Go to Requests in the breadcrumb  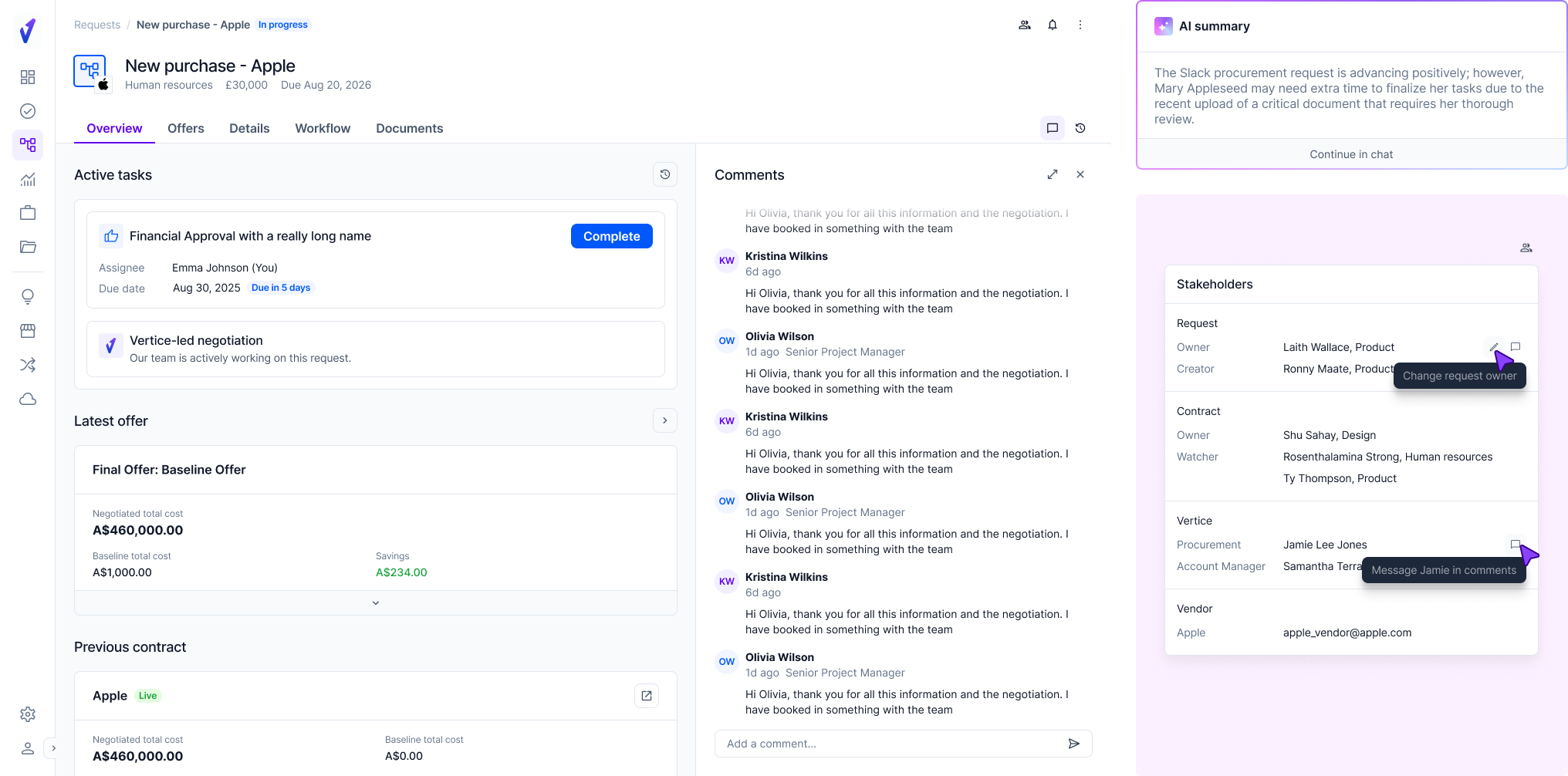point(97,25)
